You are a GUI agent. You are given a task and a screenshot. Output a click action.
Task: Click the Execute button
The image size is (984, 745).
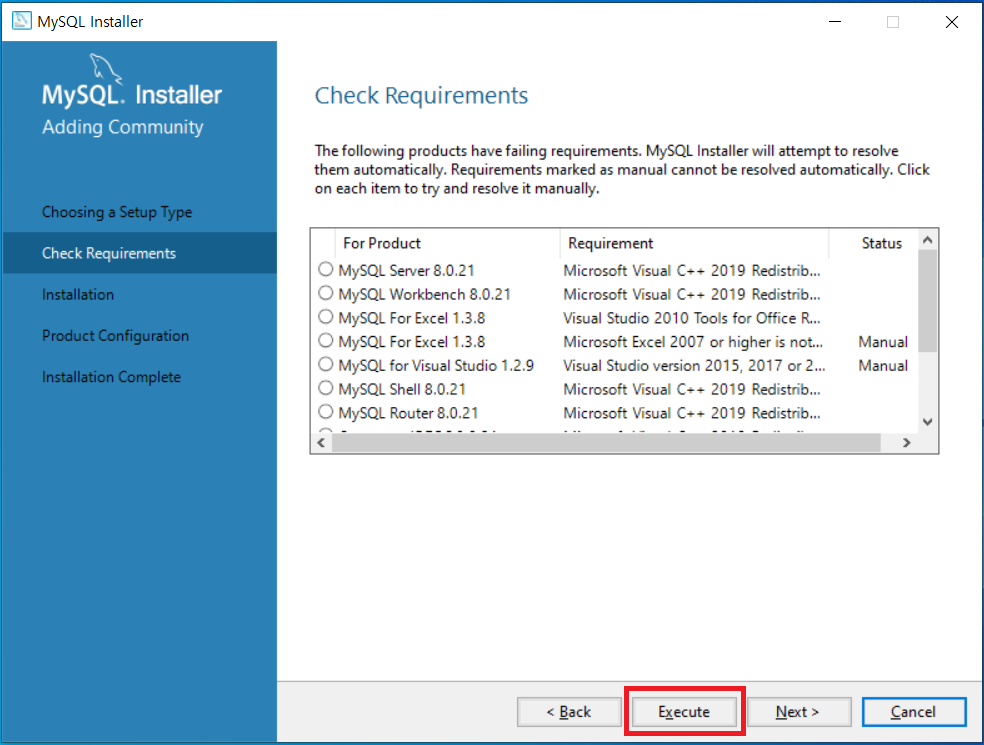coord(684,712)
